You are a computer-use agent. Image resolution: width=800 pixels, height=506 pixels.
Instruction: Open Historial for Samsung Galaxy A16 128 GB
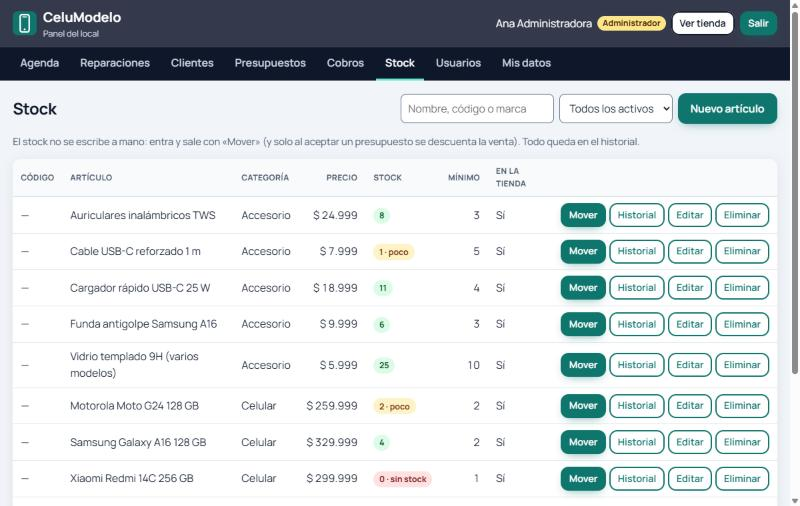[637, 442]
